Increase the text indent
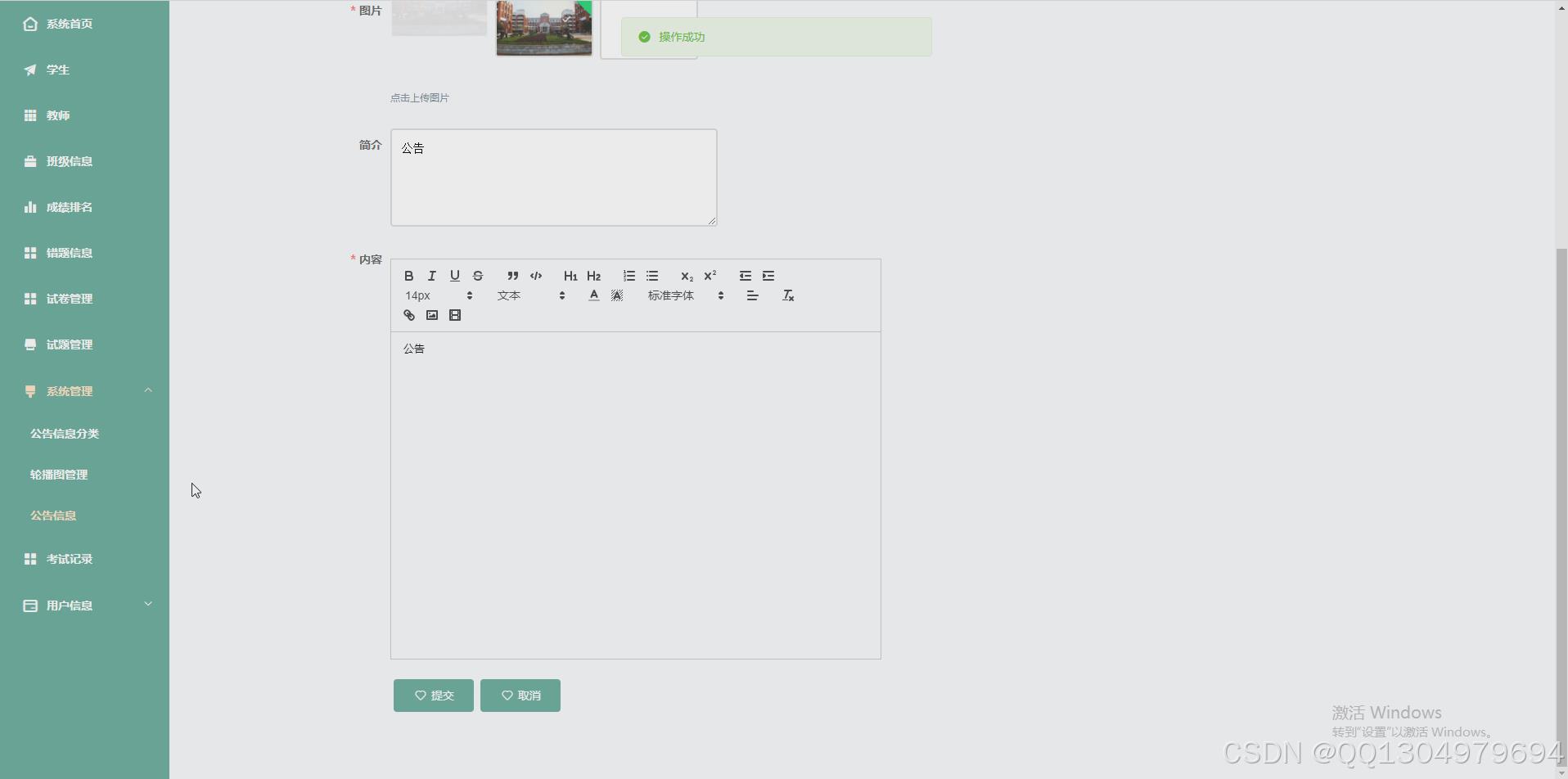 pyautogui.click(x=768, y=276)
